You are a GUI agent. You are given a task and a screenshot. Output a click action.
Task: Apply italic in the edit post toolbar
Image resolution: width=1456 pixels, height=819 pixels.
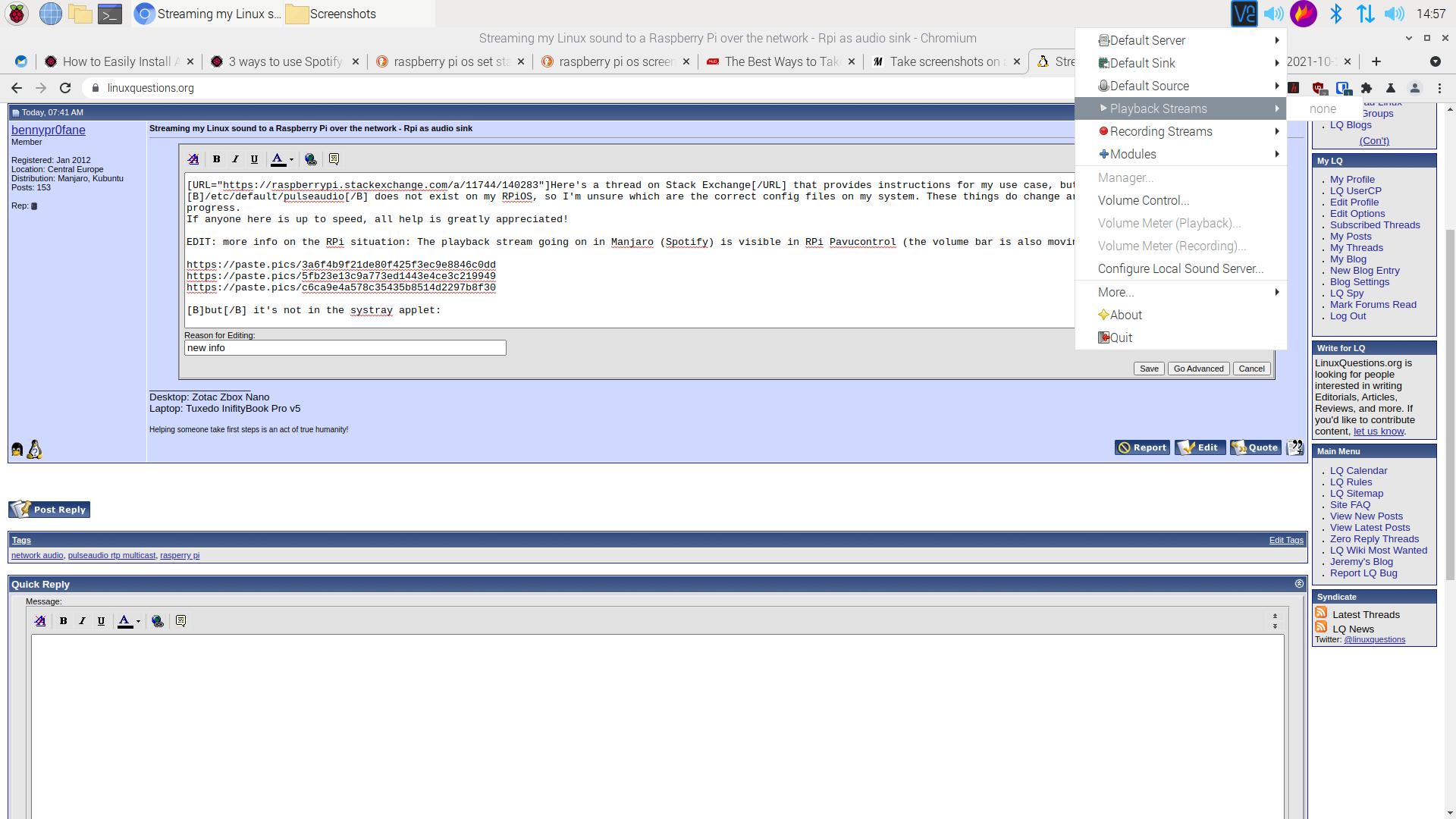click(235, 159)
